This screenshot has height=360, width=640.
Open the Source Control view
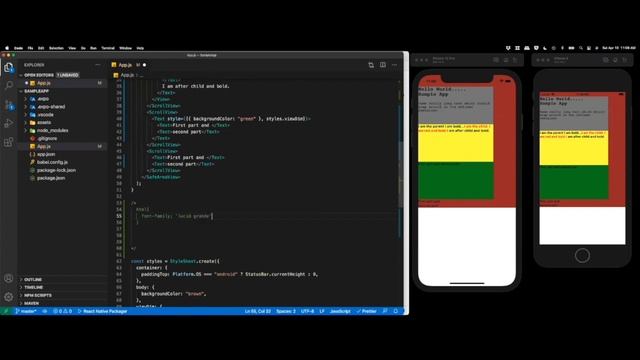click(x=8, y=105)
